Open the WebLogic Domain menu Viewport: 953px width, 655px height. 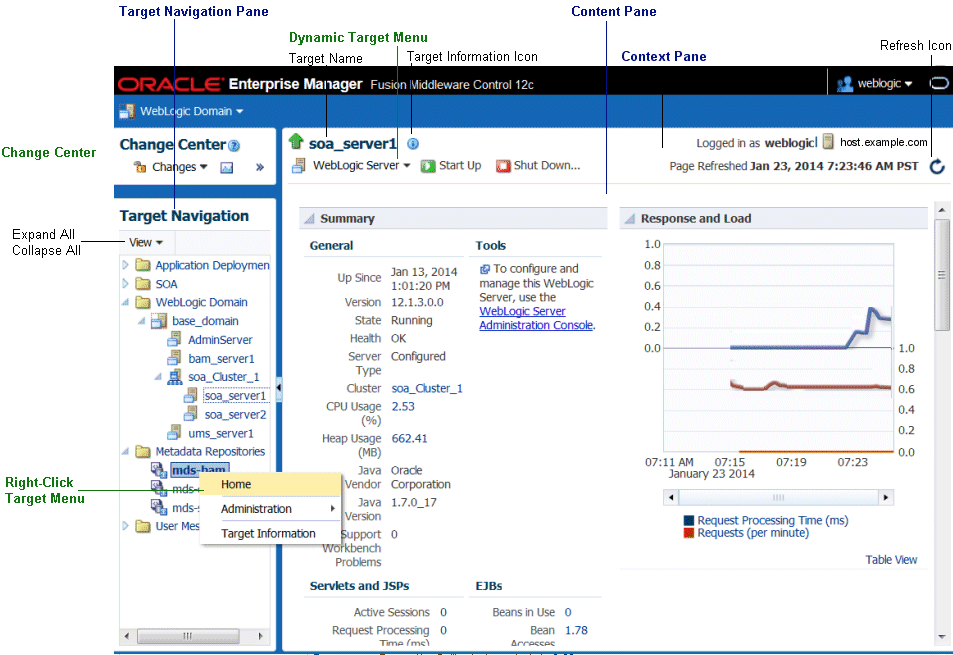click(191, 111)
